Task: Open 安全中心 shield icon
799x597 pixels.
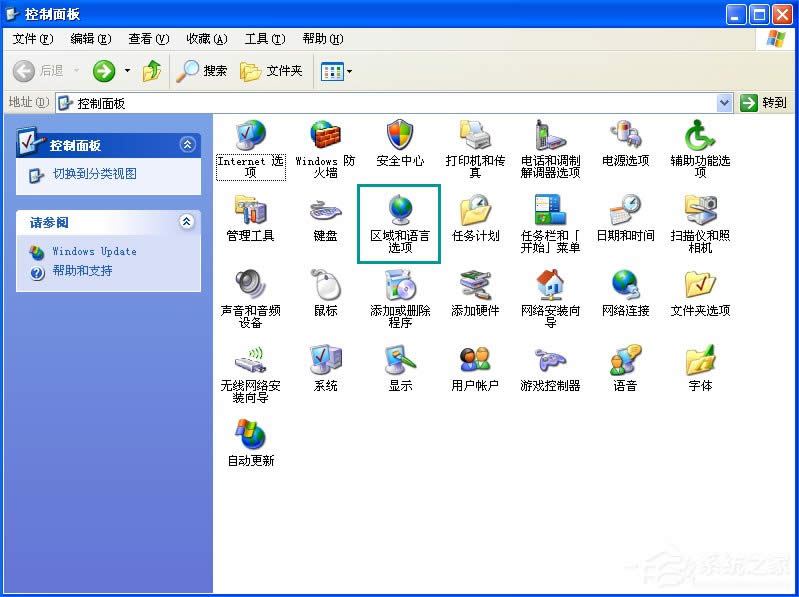Action: 400,136
